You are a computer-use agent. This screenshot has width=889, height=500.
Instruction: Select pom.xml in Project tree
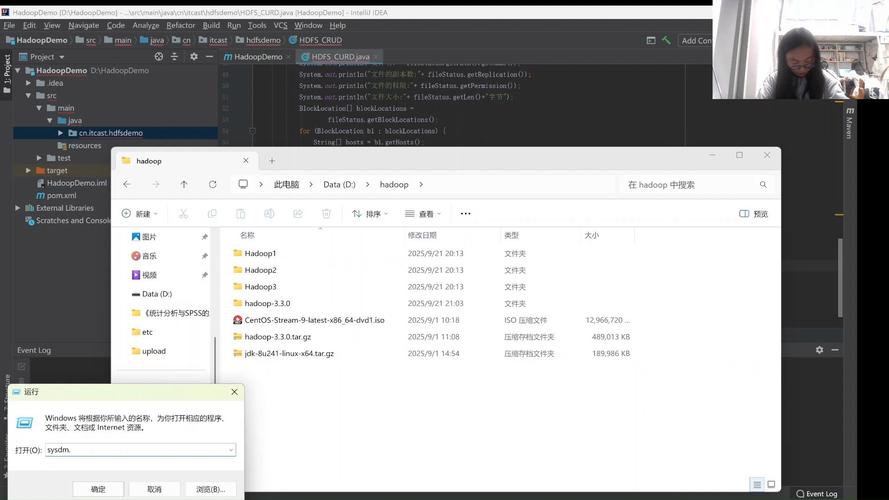[61, 196]
